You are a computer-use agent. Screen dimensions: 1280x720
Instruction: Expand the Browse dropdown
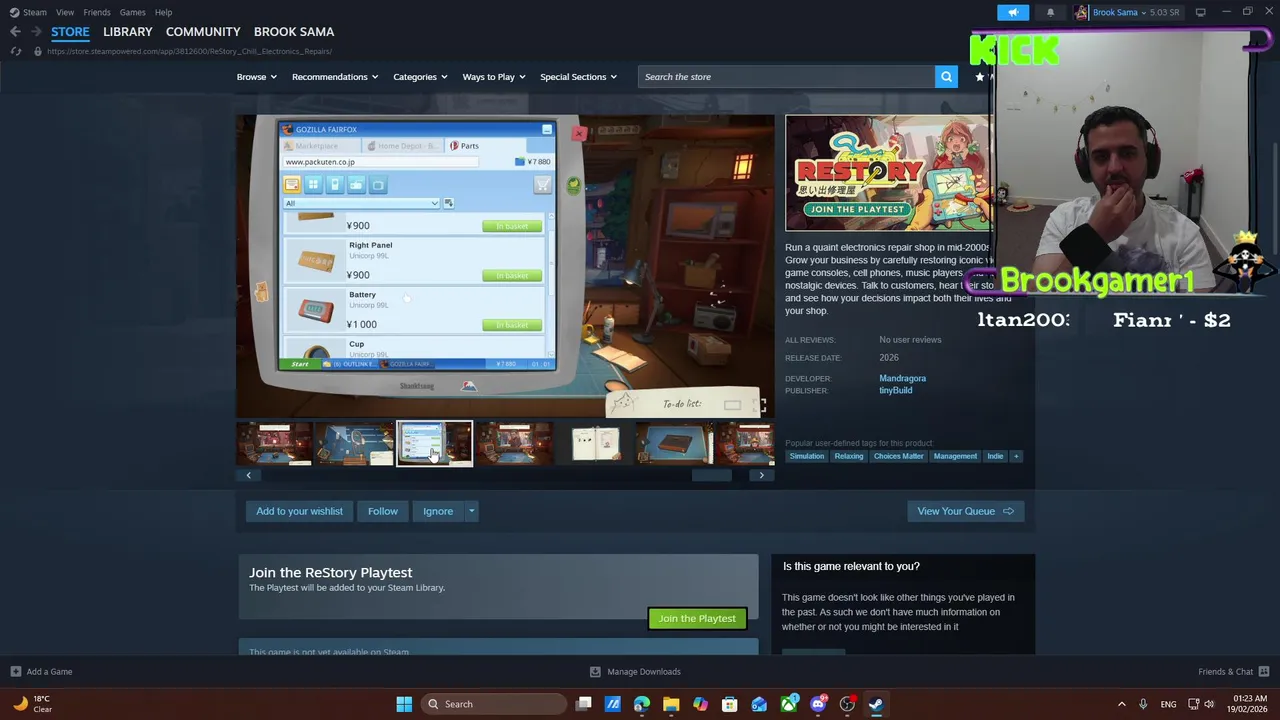pyautogui.click(x=257, y=77)
